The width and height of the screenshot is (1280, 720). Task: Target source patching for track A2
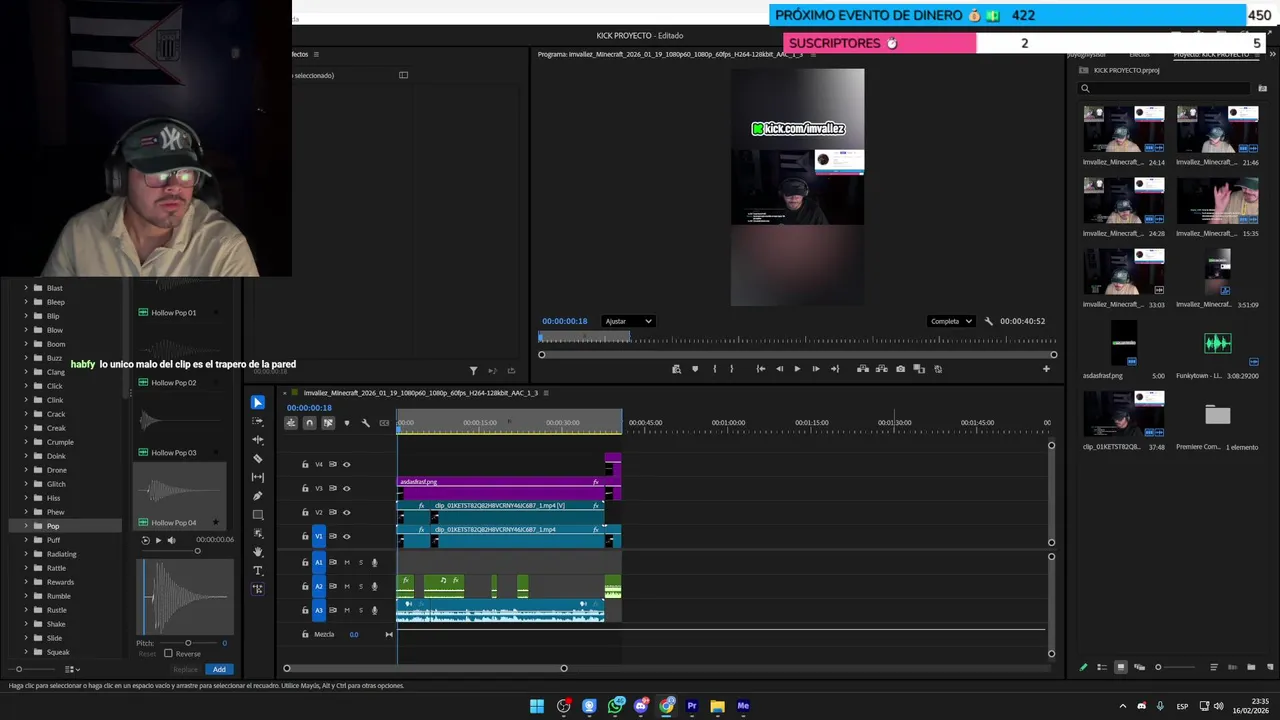point(319,586)
